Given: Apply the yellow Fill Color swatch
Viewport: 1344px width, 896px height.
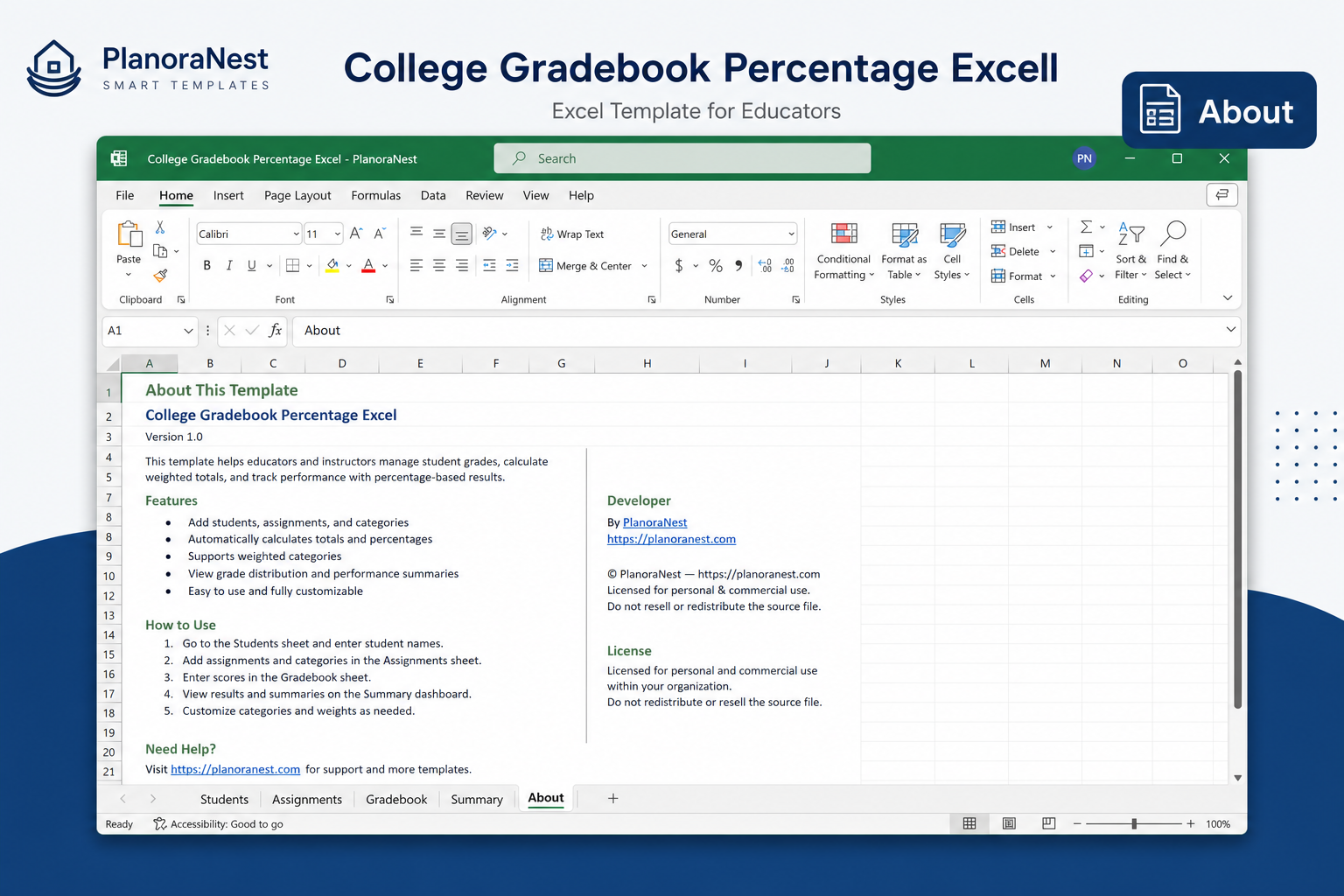Looking at the screenshot, I should click(x=332, y=265).
